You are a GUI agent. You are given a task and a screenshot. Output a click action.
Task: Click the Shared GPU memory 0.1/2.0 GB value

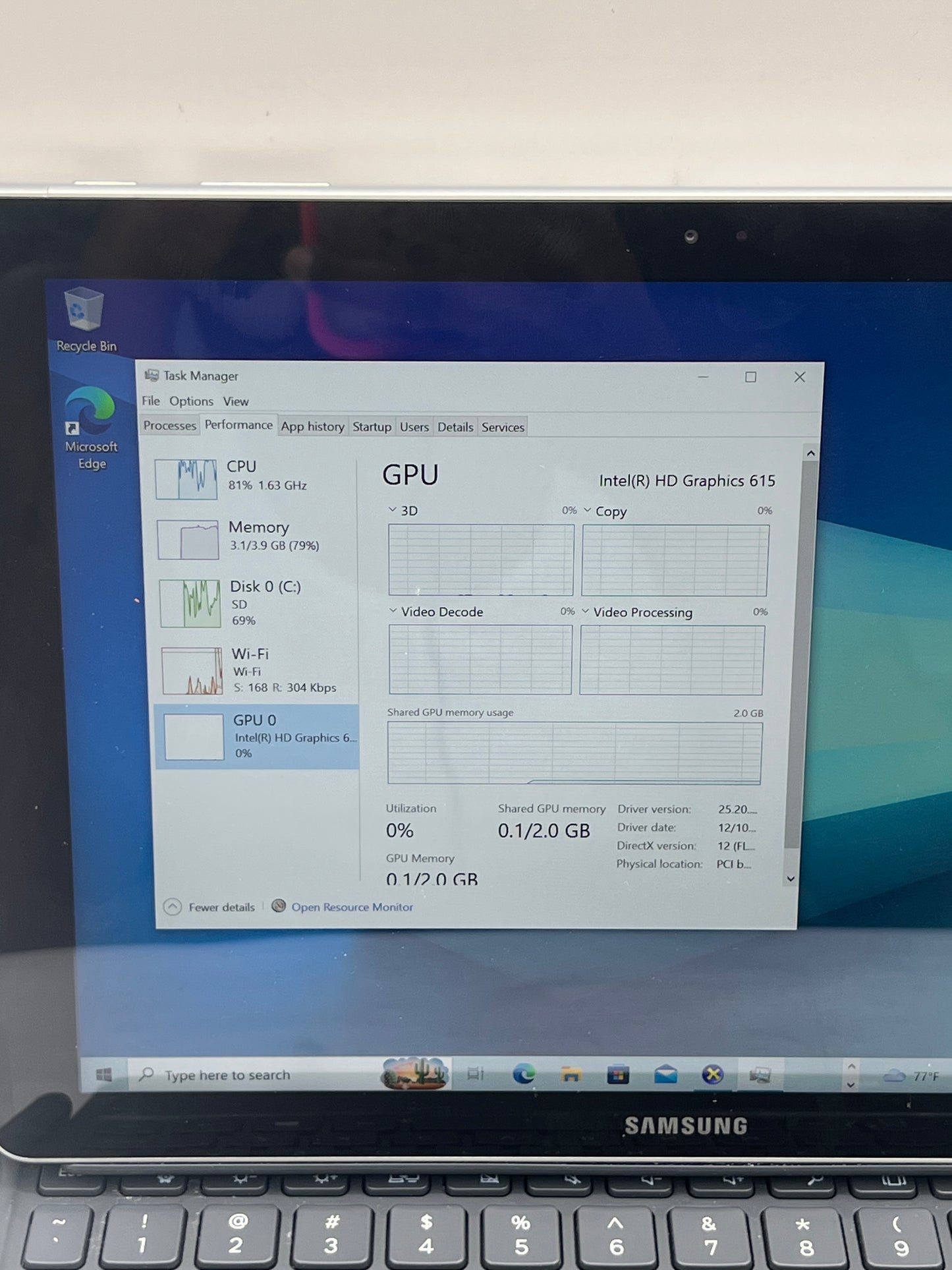[544, 831]
